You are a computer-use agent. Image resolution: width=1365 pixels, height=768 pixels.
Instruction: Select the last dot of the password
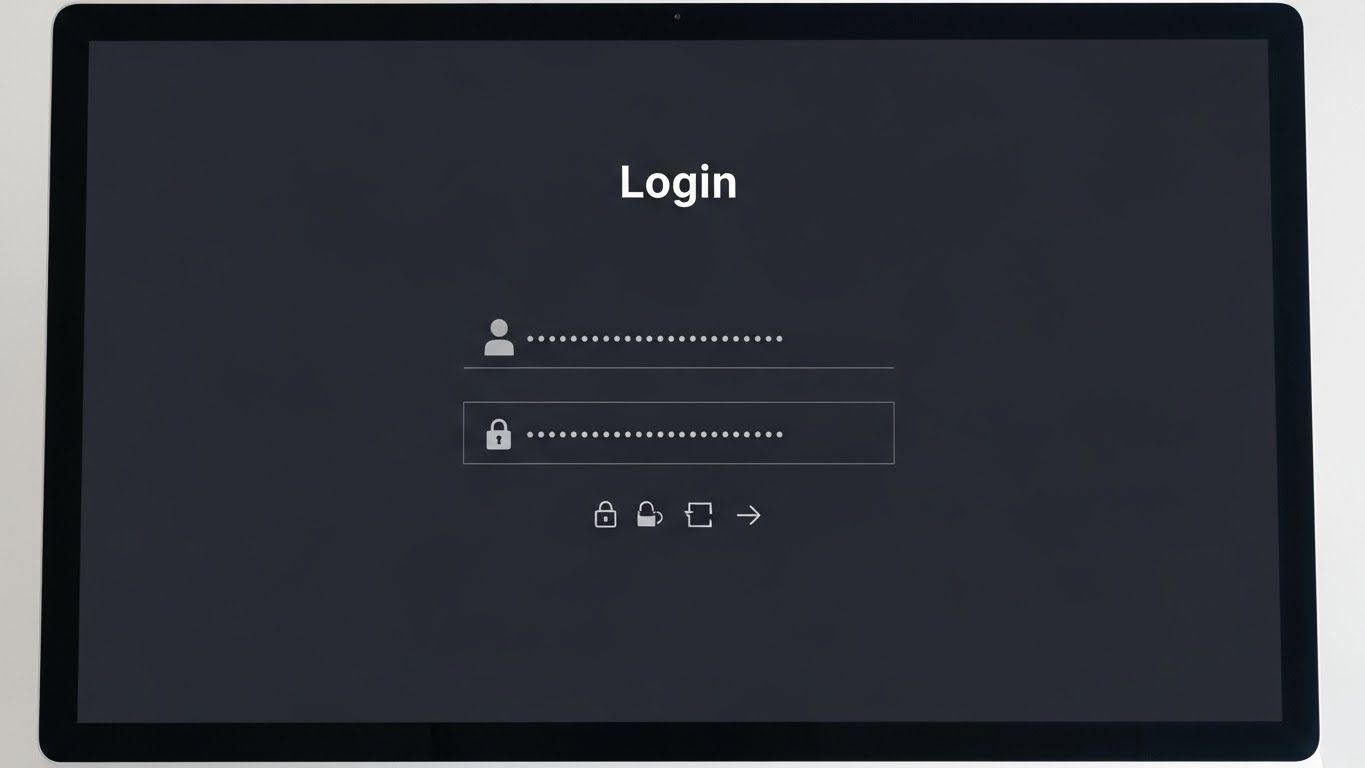click(779, 434)
